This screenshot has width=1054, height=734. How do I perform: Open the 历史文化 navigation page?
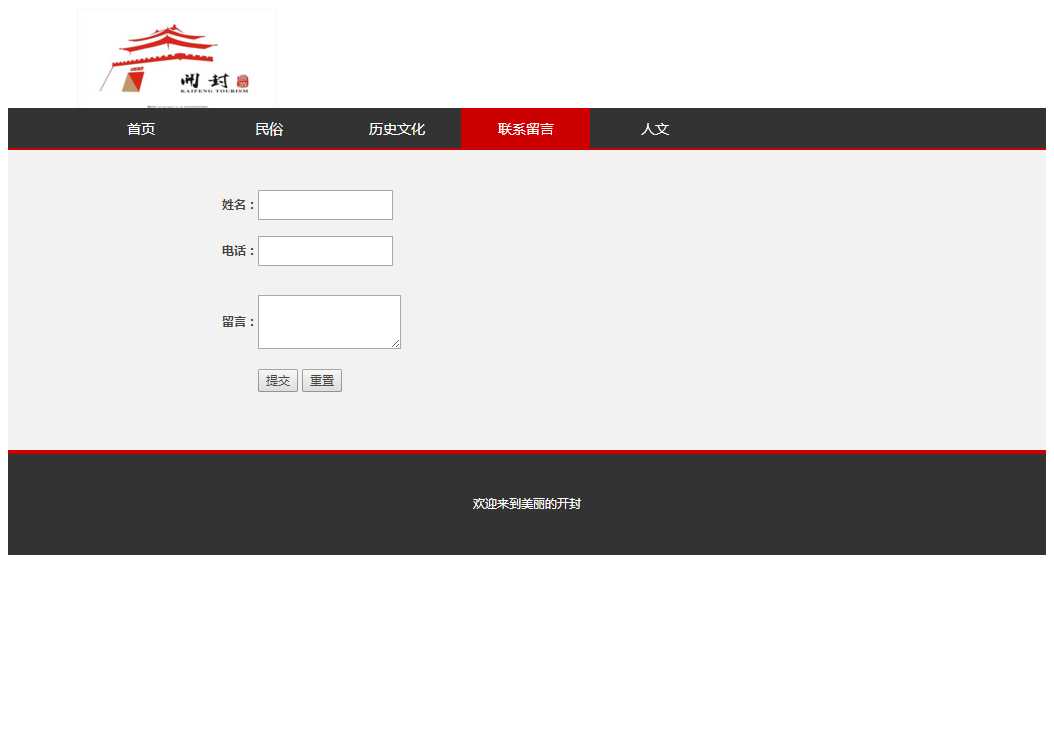pyautogui.click(x=397, y=129)
